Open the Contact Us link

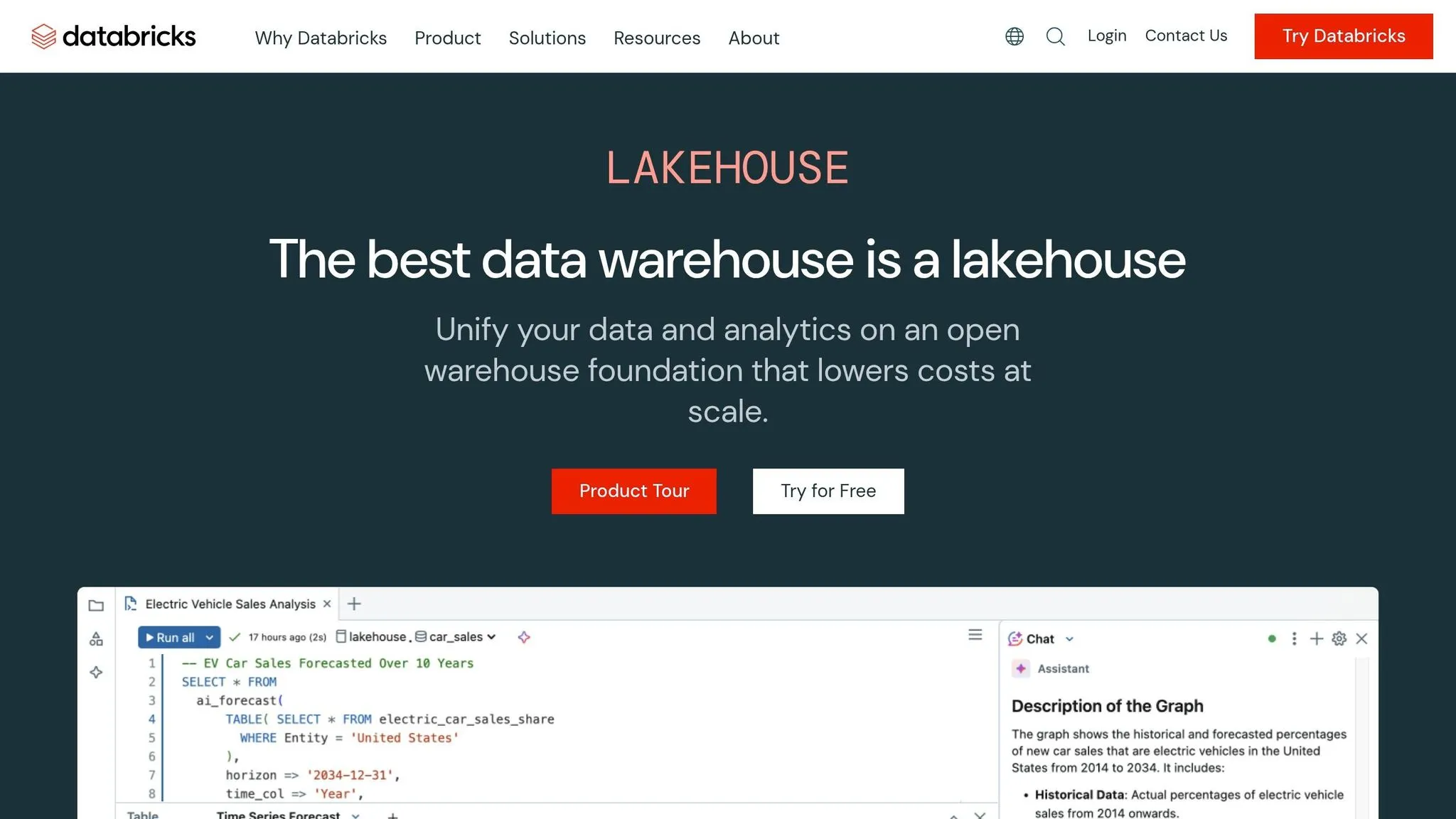[1186, 36]
